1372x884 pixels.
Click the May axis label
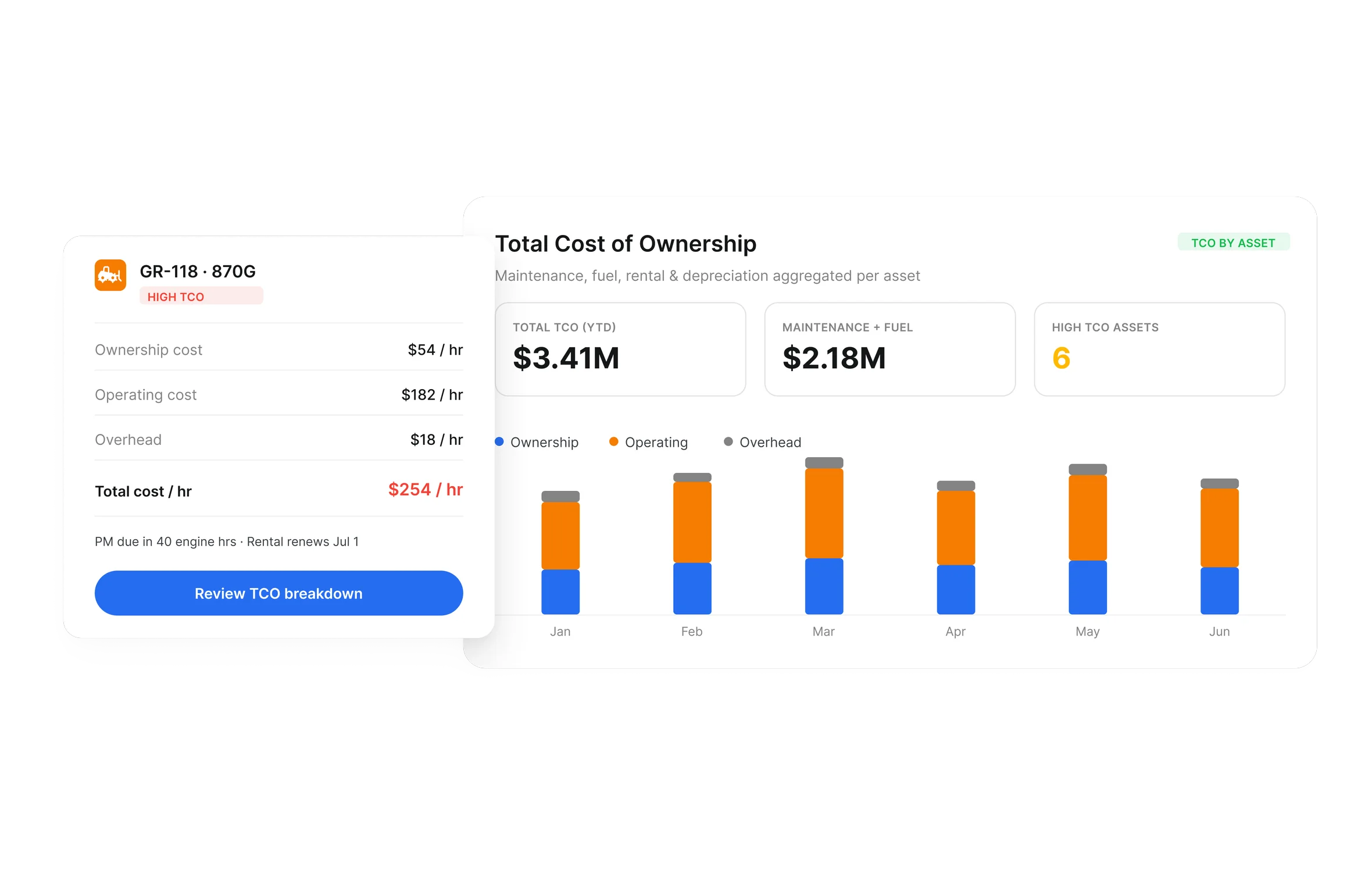1088,632
